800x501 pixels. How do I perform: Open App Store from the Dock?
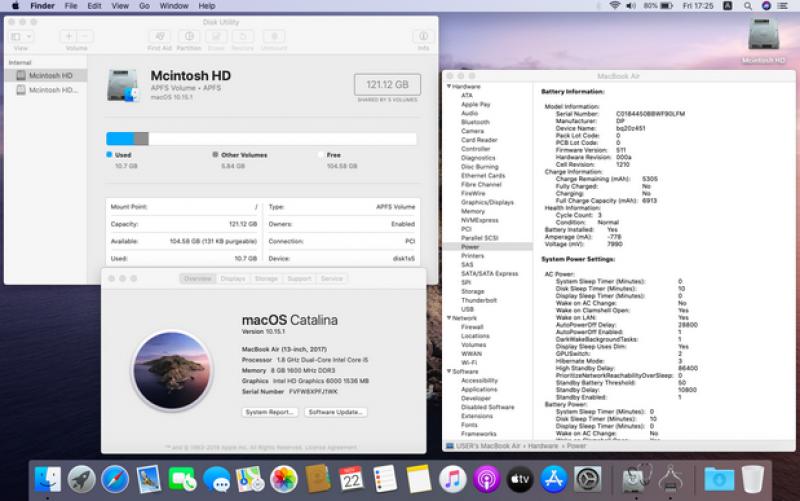tap(554, 479)
